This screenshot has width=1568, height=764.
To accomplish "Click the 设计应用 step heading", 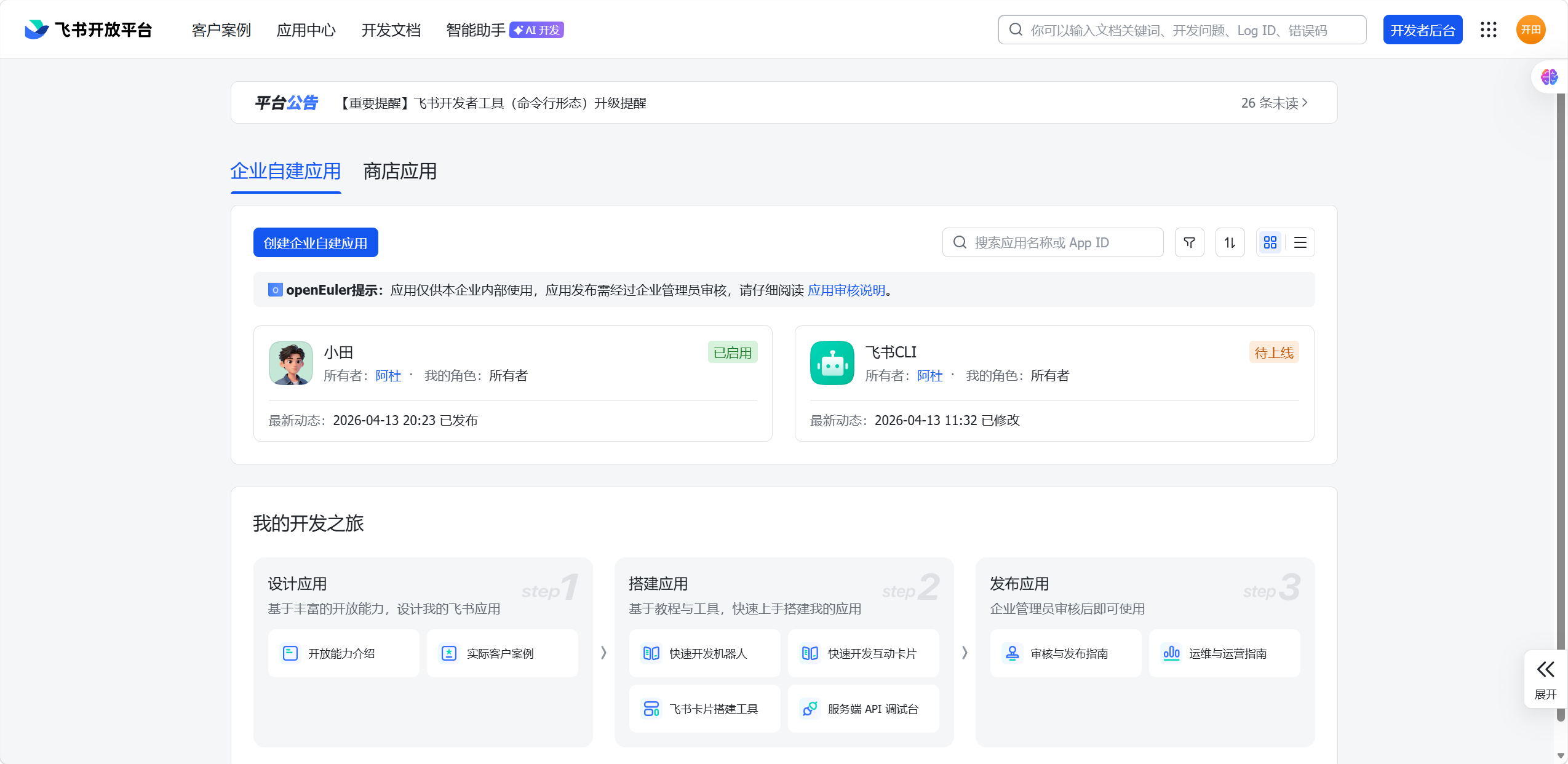I will 297,584.
